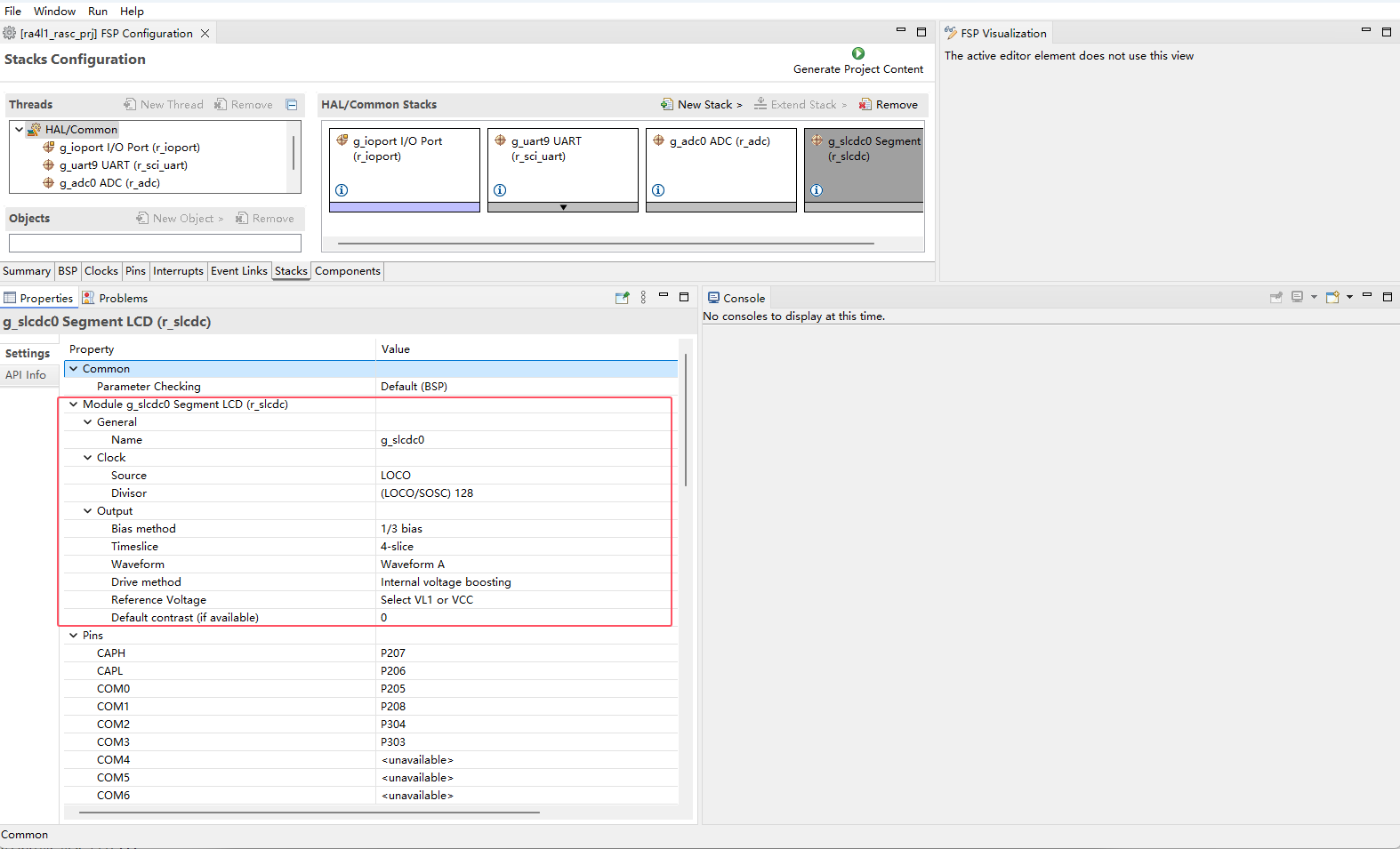
Task: Click the Objects list field
Action: 155,243
